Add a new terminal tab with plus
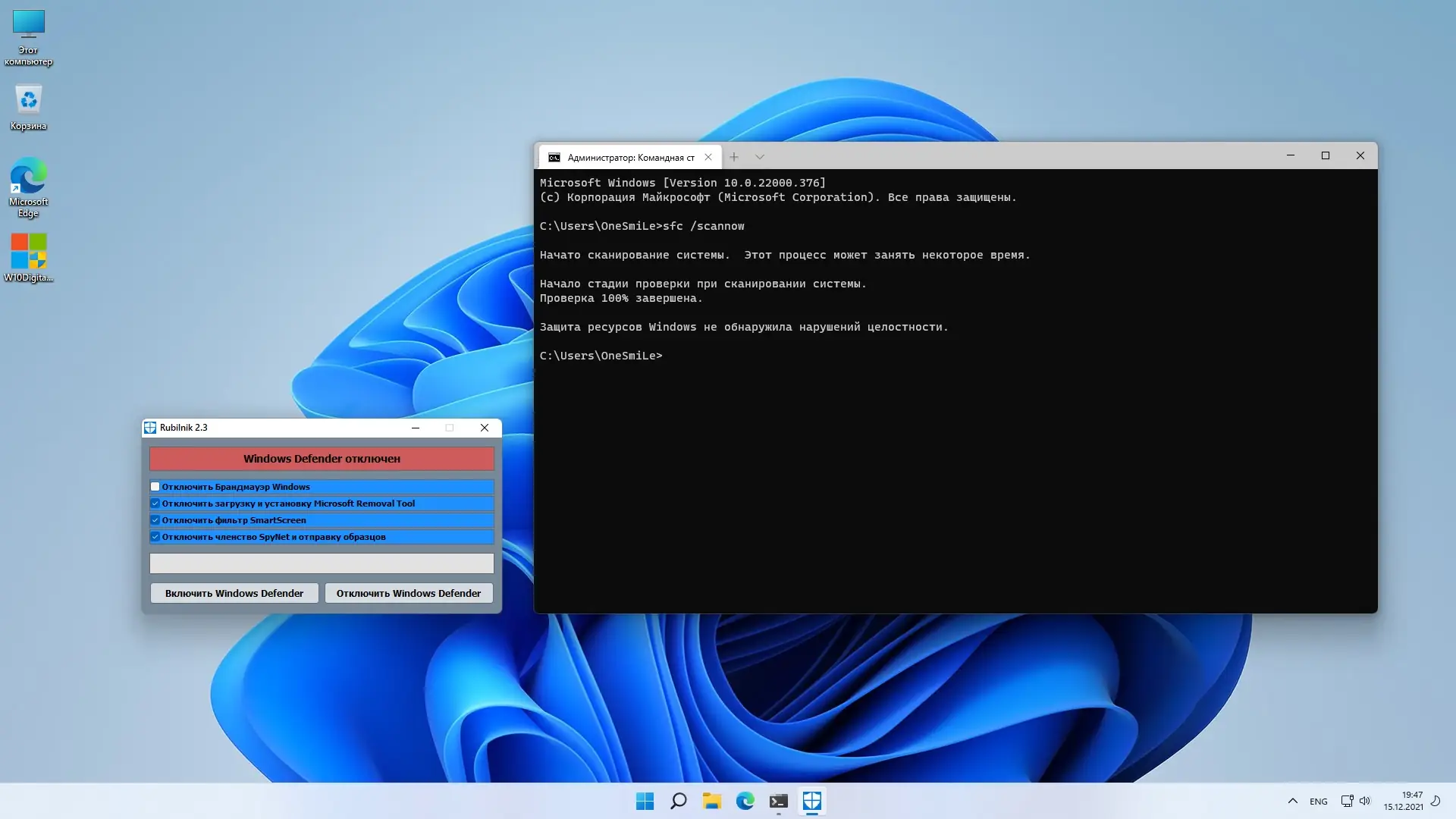 734,157
